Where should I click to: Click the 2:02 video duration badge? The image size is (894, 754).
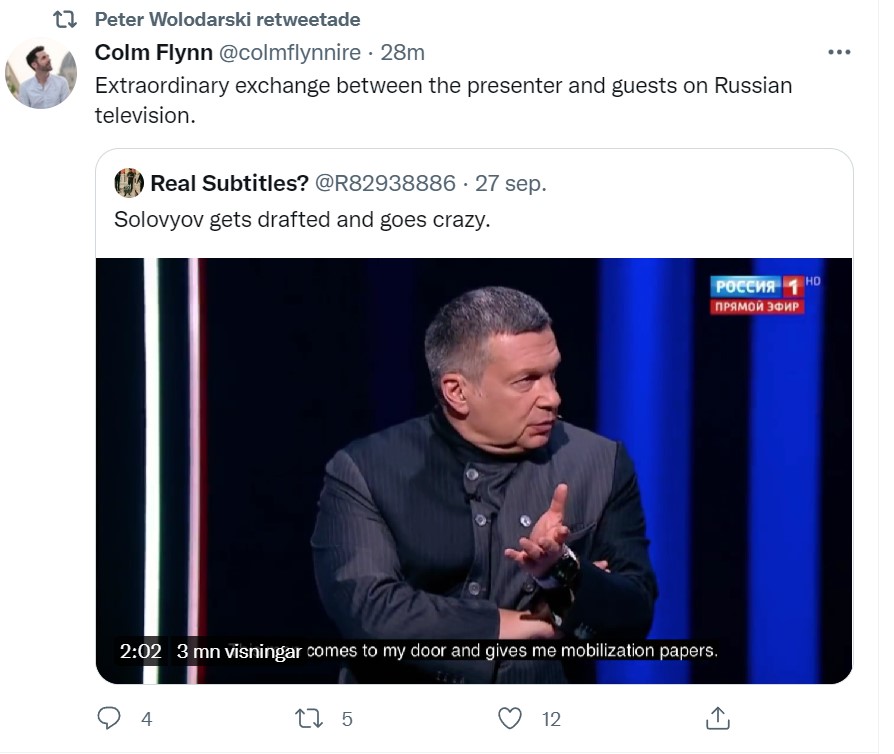click(140, 651)
